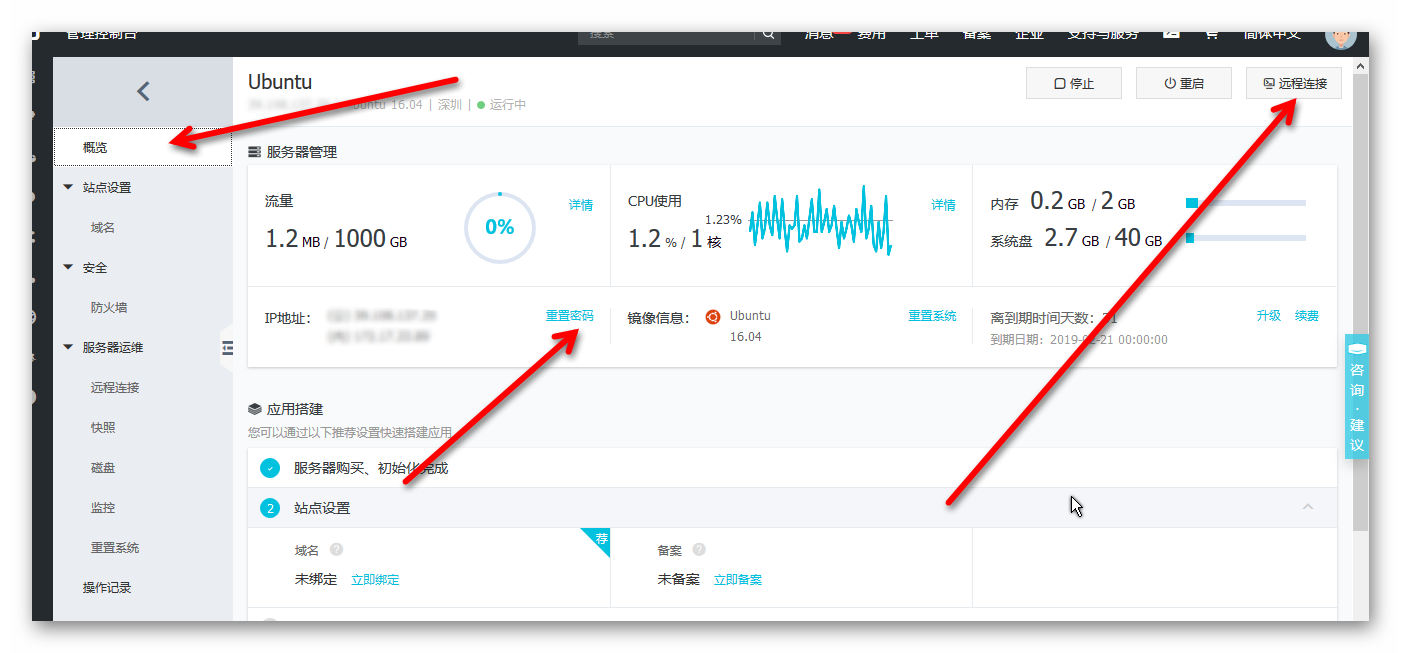Open 详情 link for CPU使用
1401x653 pixels.
coord(944,205)
